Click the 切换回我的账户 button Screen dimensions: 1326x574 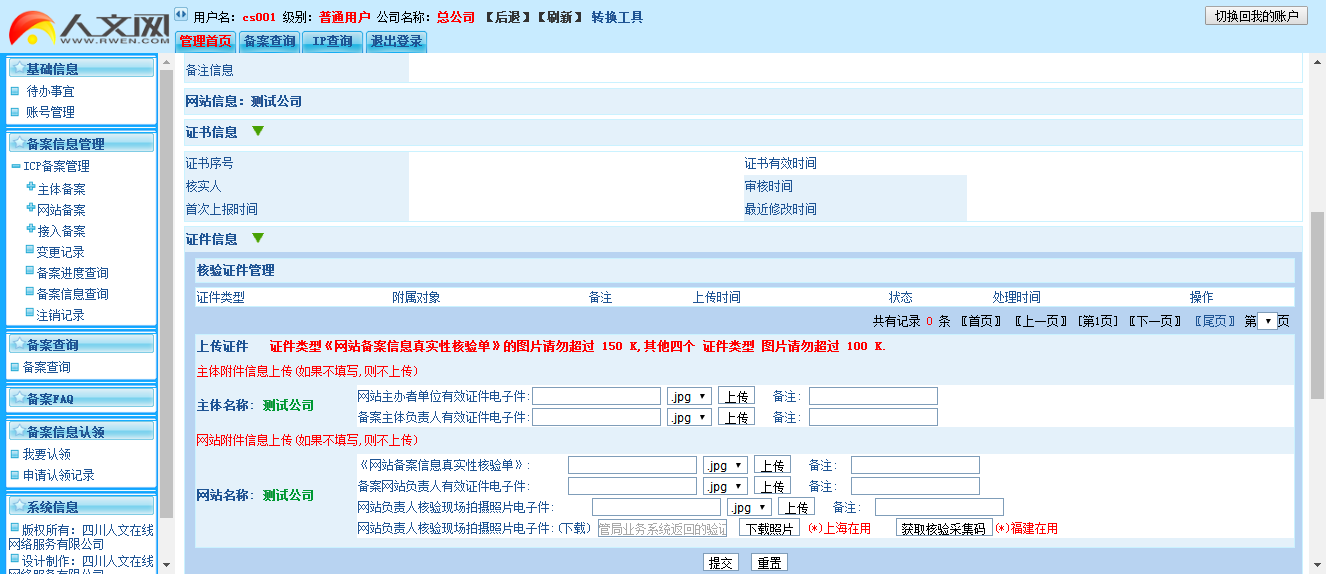[1256, 16]
